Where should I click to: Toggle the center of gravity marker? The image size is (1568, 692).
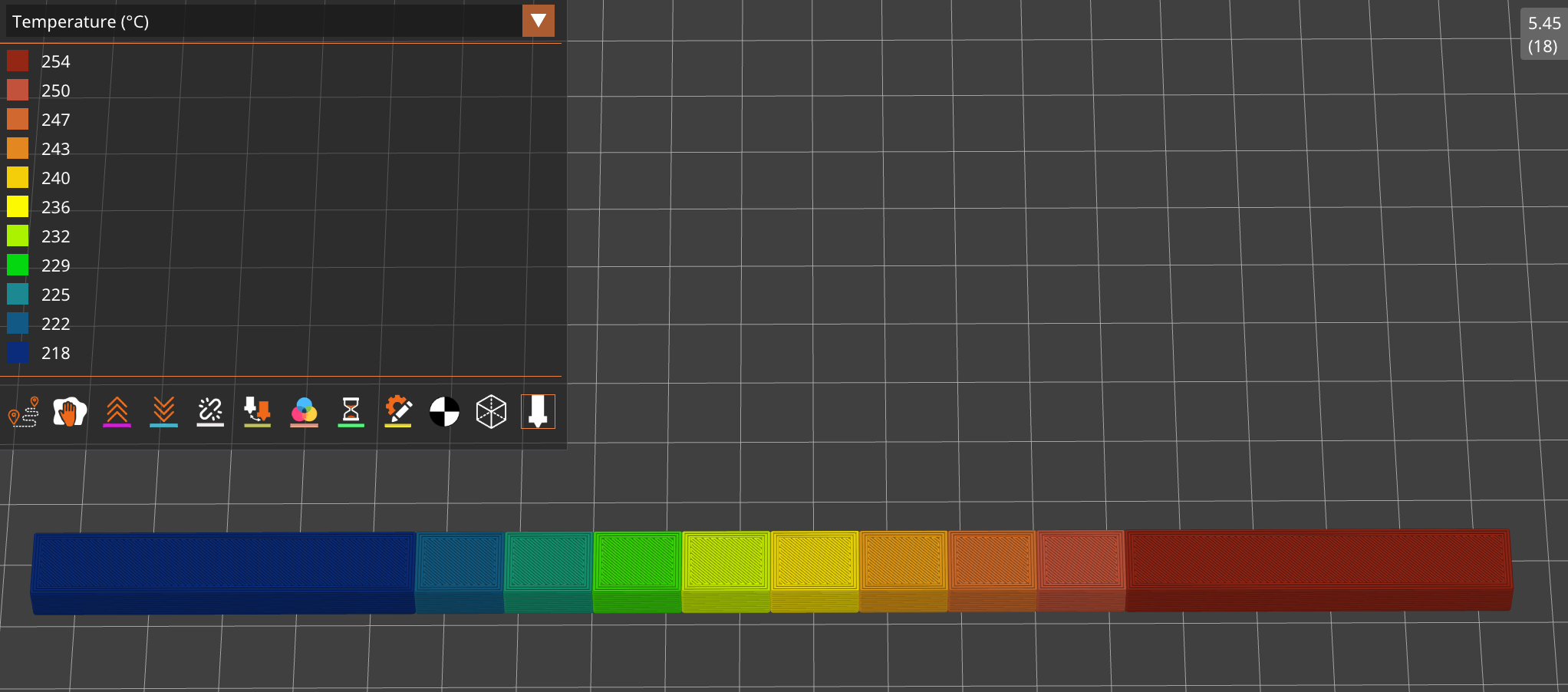pos(444,412)
